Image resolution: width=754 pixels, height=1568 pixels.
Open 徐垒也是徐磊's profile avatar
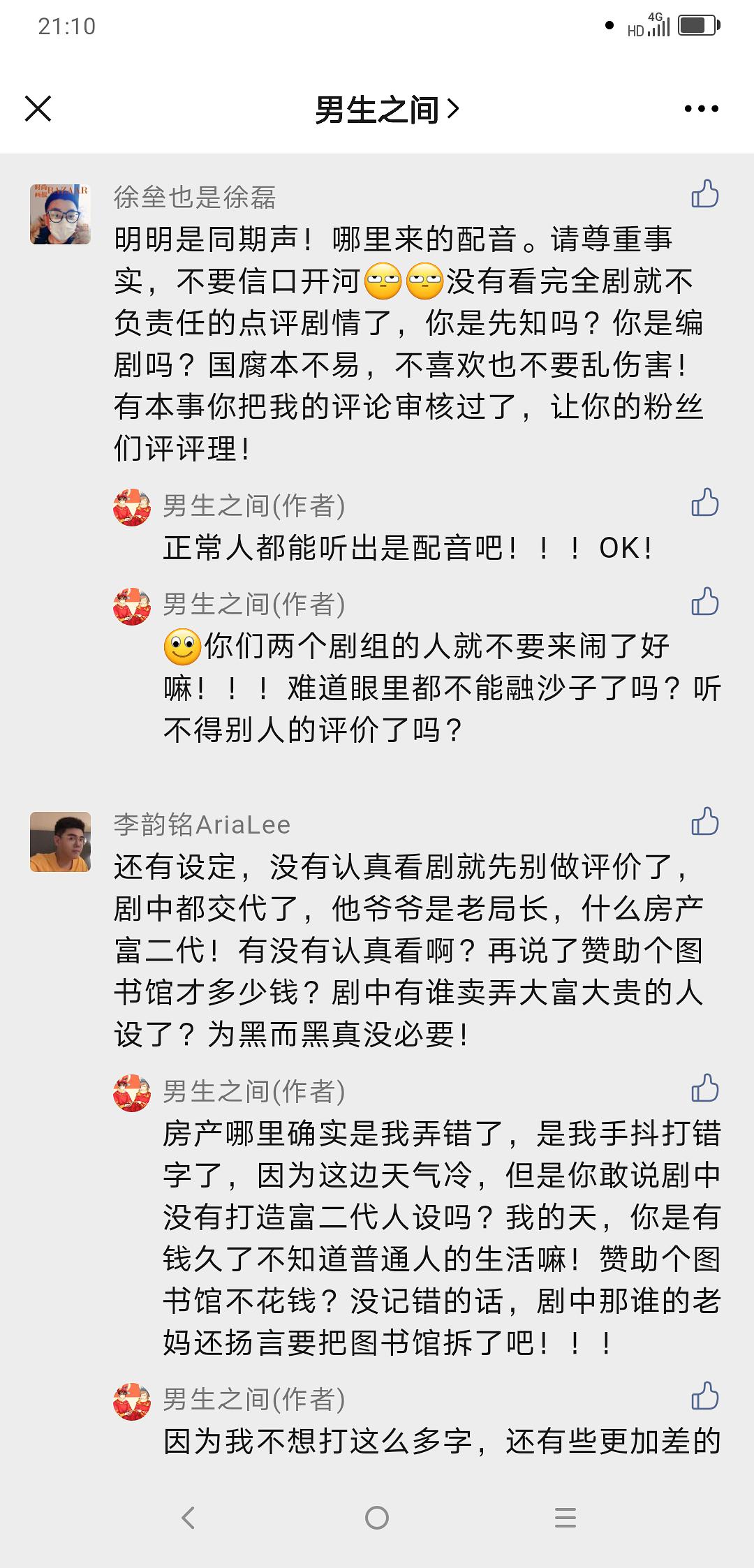tap(60, 214)
